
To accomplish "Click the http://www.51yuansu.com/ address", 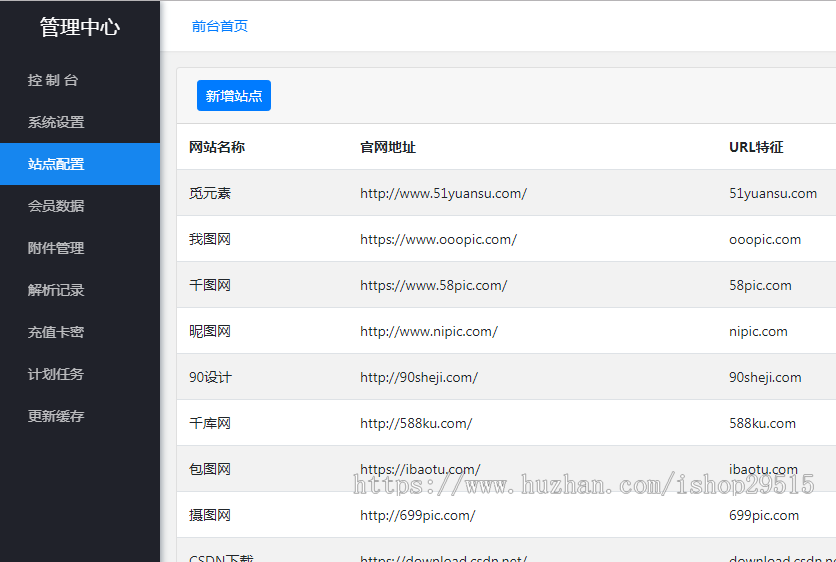I will click(x=444, y=193).
